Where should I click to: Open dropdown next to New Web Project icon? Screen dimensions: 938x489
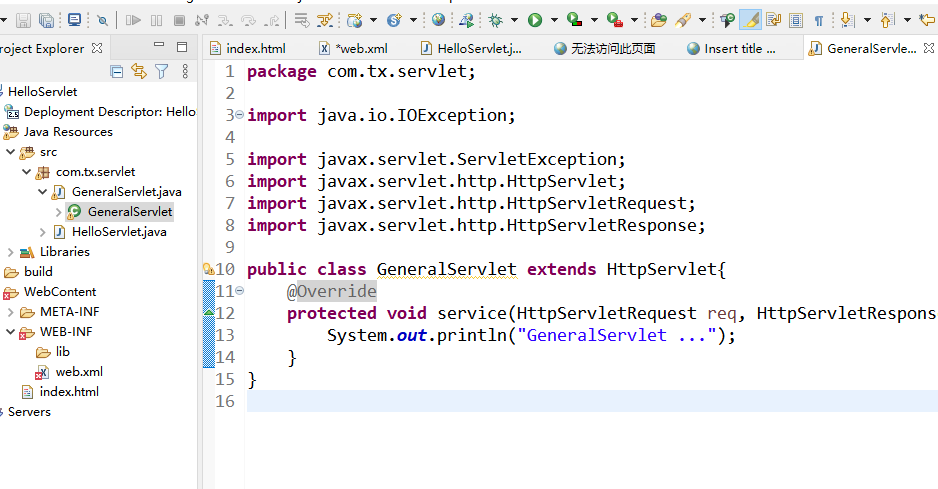pyautogui.click(x=373, y=20)
